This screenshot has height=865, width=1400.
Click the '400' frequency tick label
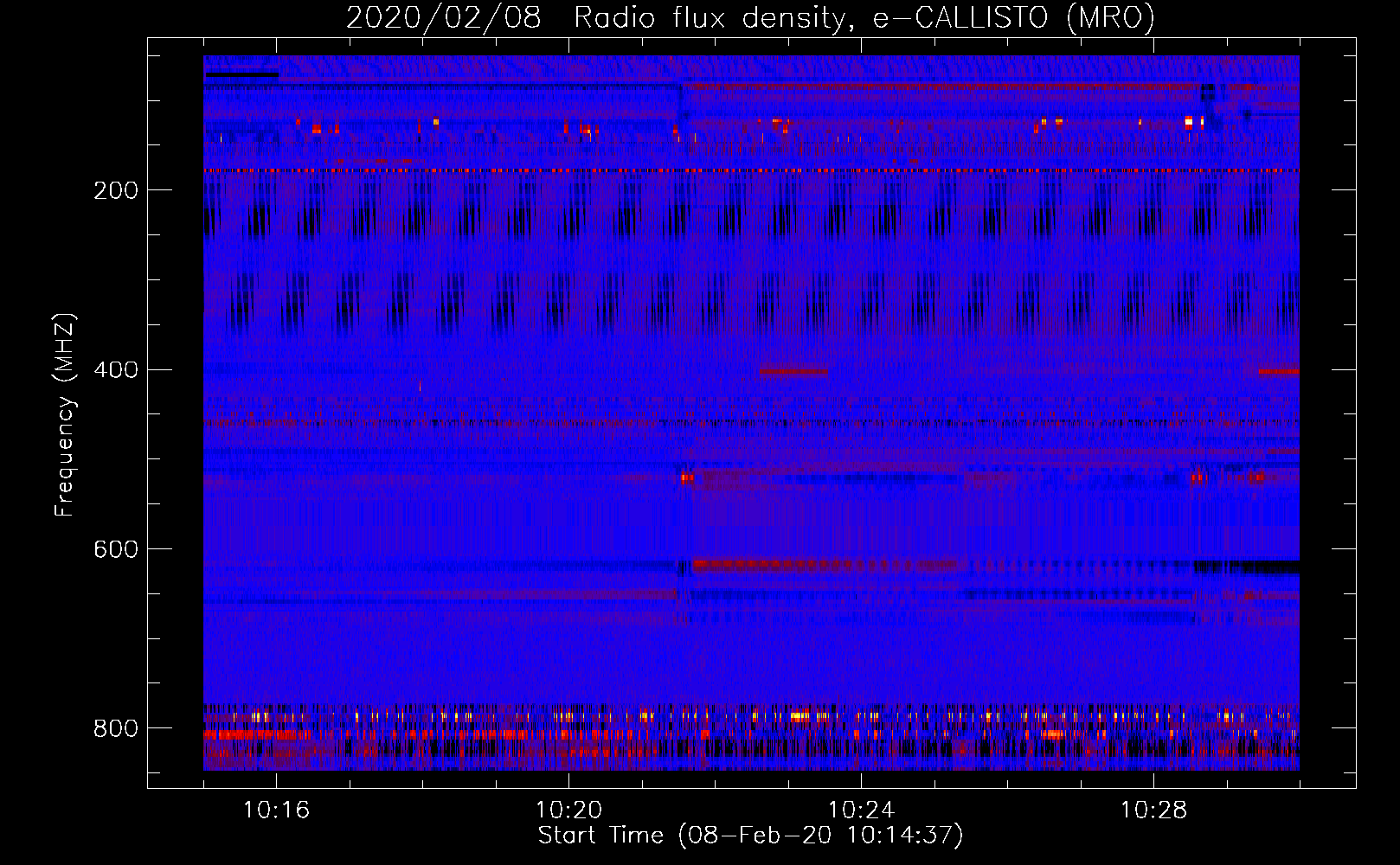click(x=116, y=370)
